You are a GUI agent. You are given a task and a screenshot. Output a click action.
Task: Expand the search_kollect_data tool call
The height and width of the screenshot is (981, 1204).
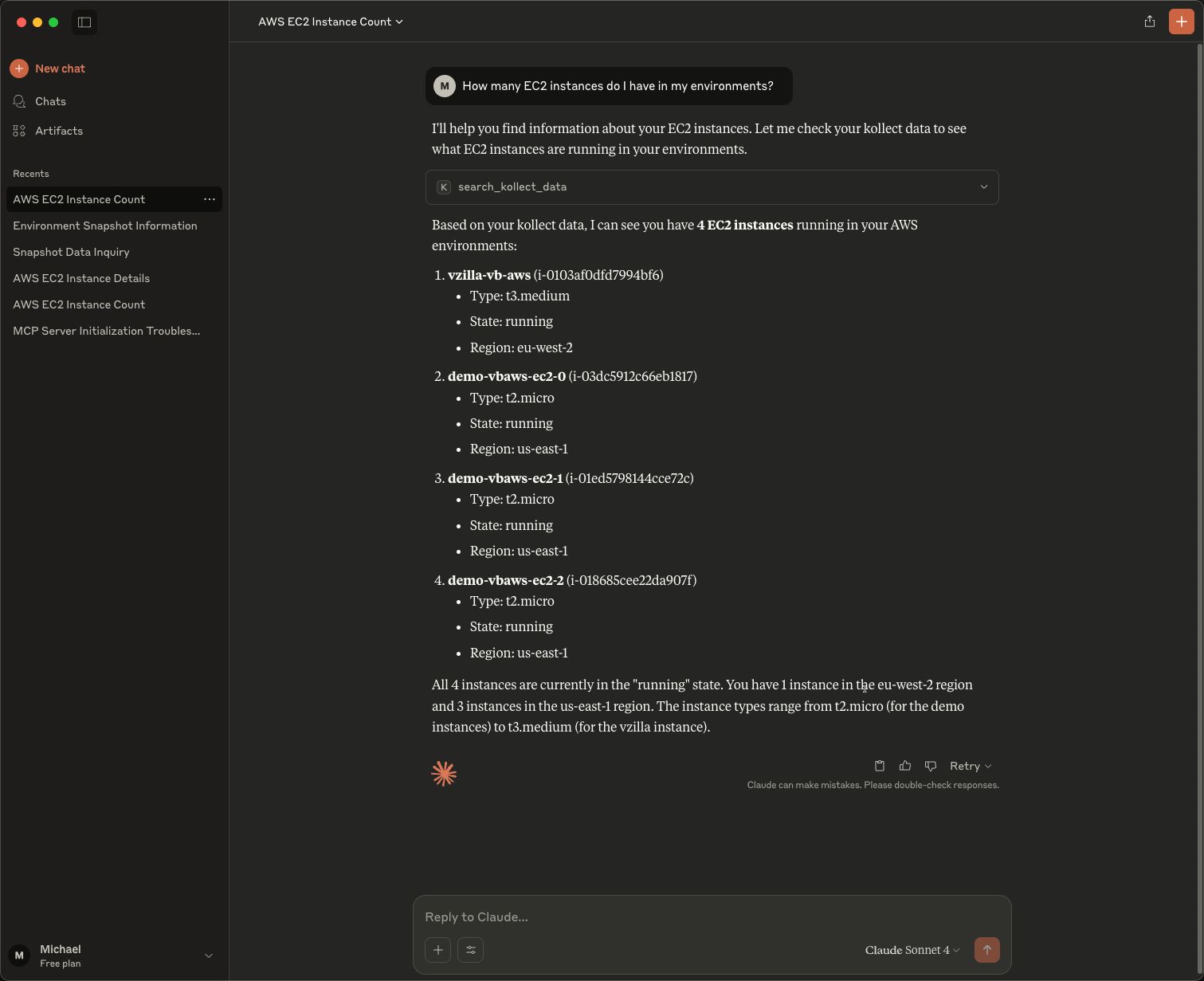pos(712,187)
